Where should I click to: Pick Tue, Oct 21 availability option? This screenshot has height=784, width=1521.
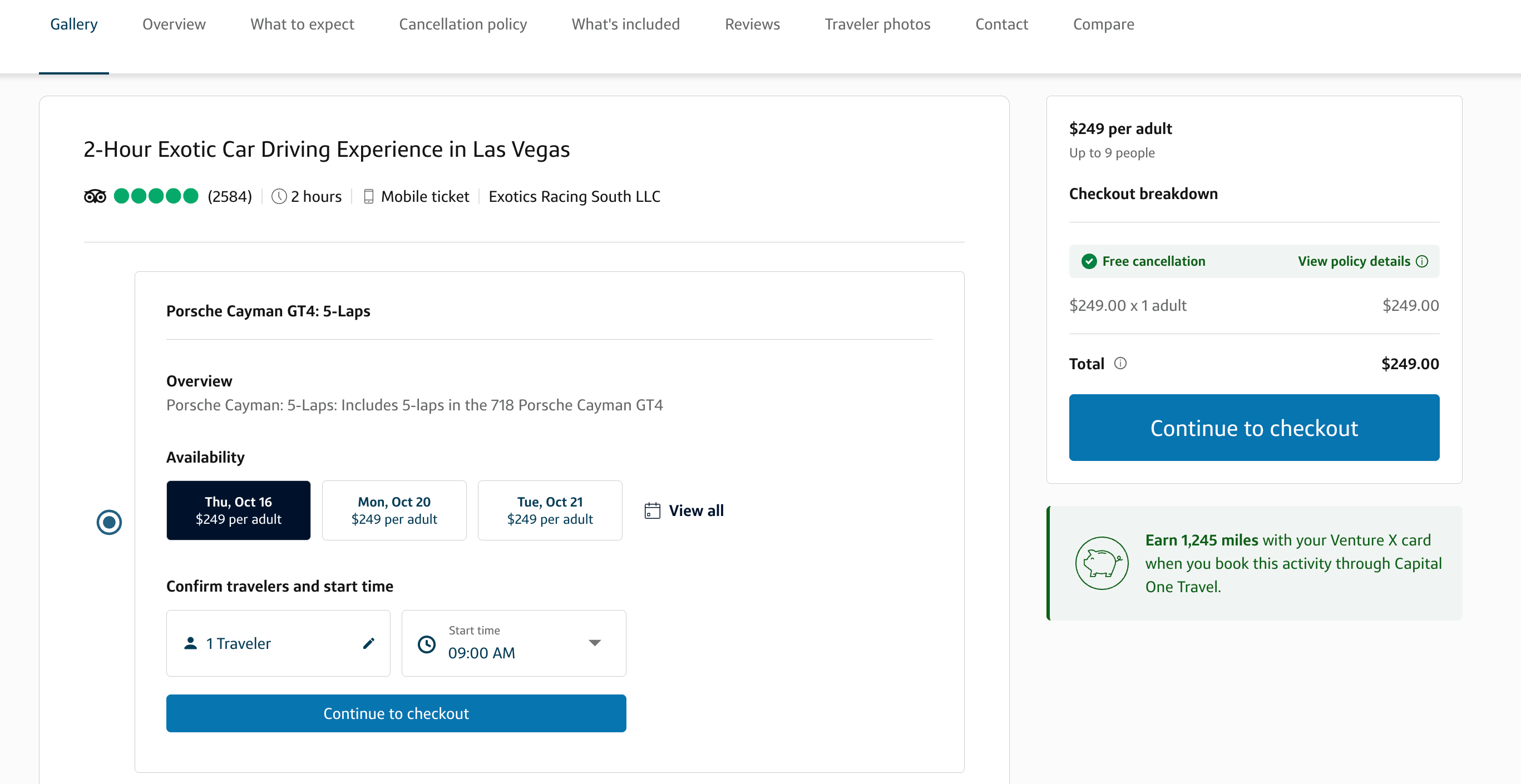coord(550,510)
